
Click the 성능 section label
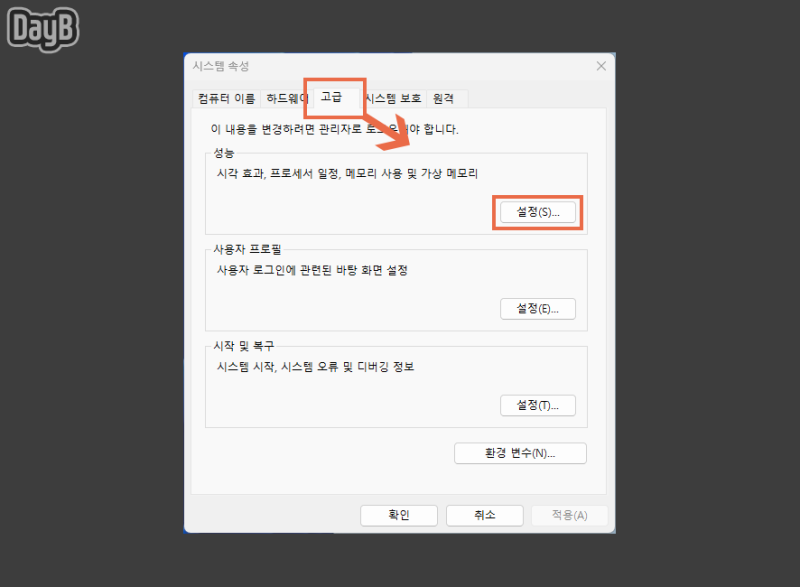point(224,152)
